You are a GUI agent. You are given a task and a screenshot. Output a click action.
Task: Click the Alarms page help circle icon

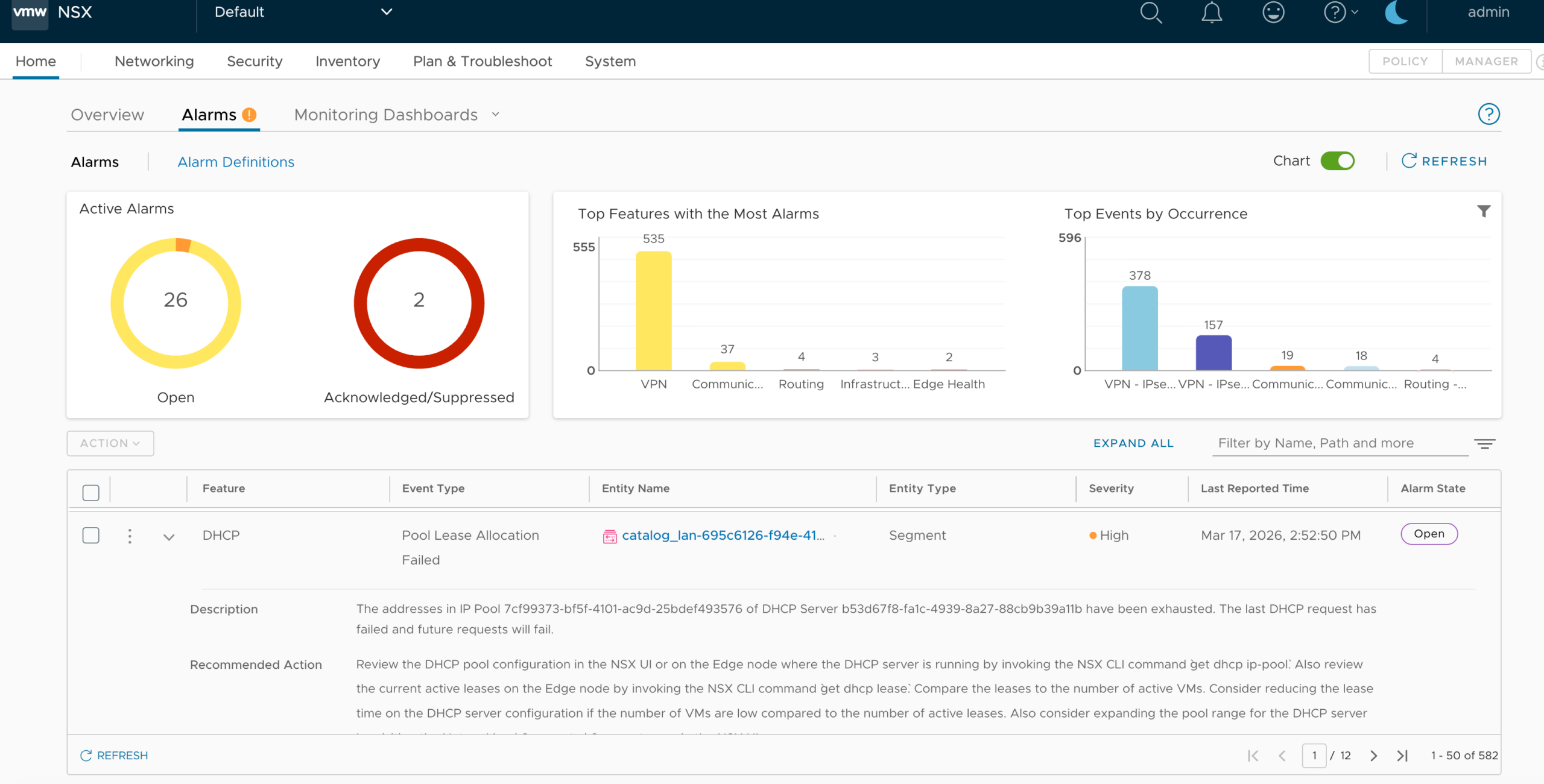(x=1489, y=114)
